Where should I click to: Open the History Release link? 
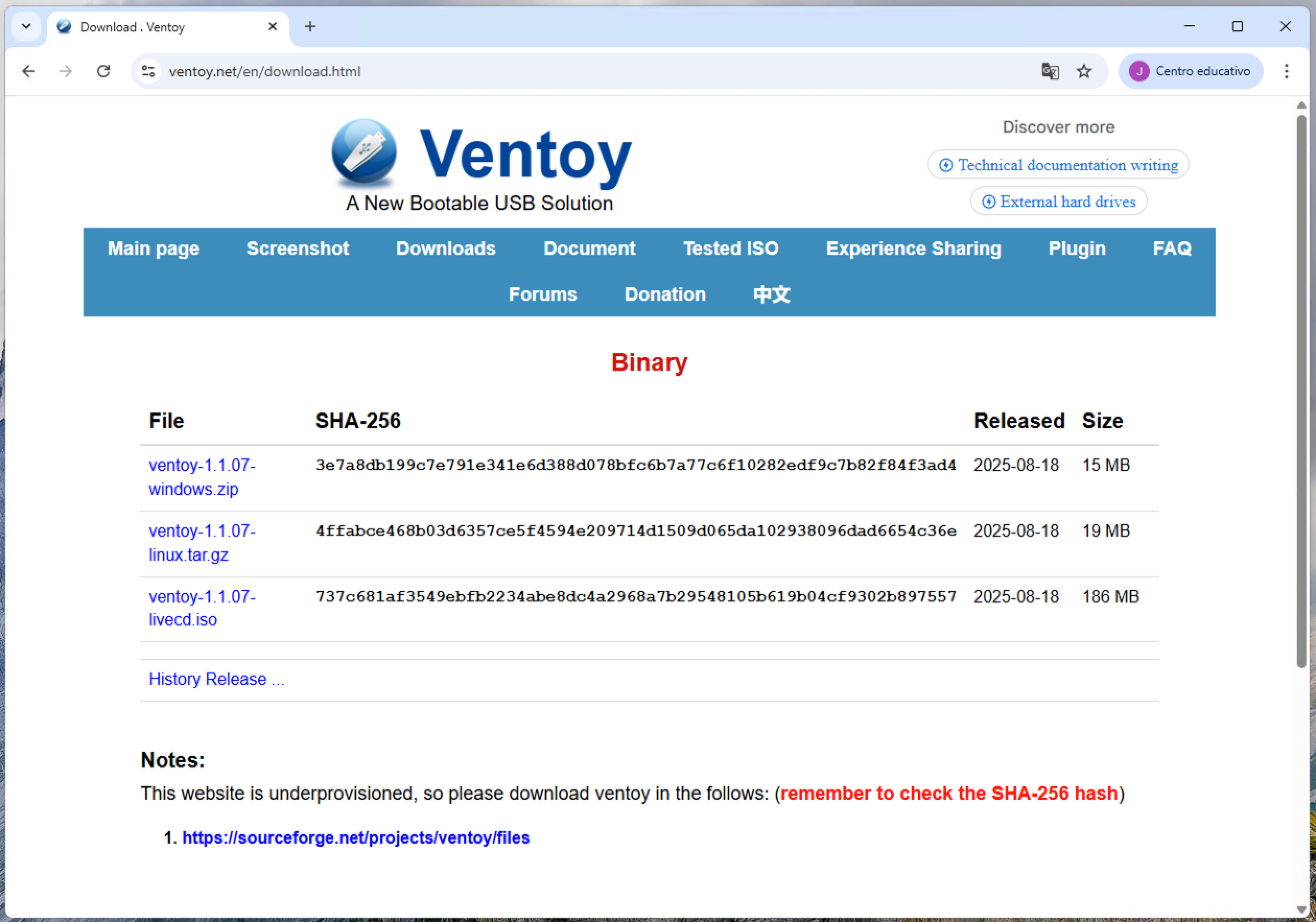point(217,679)
